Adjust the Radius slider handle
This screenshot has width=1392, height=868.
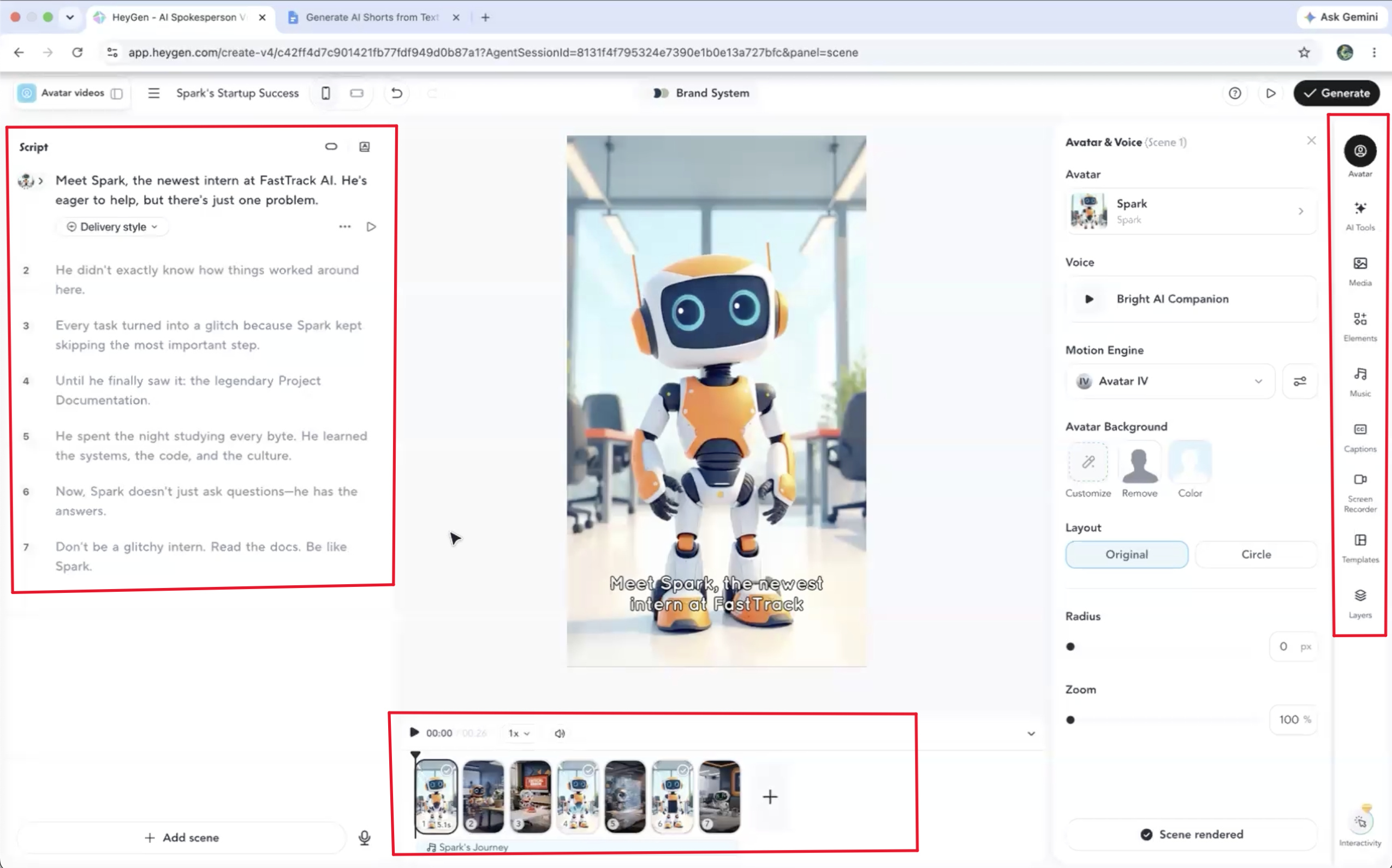pos(1070,647)
